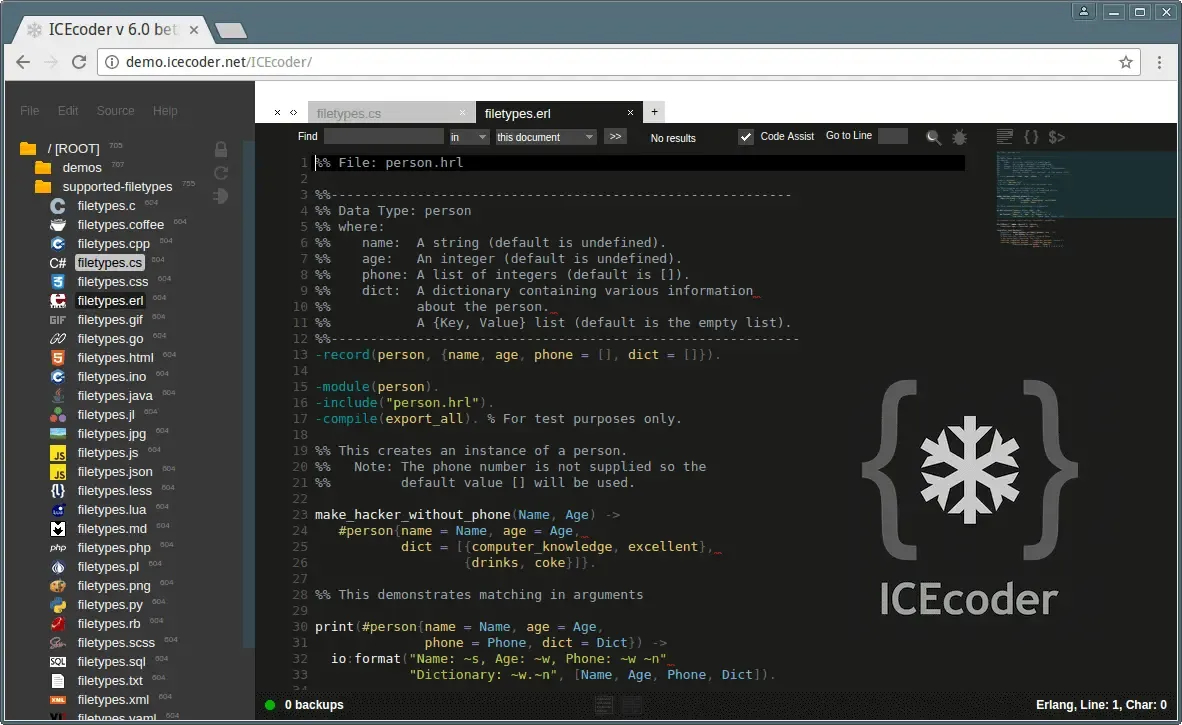Image resolution: width=1182 pixels, height=725 pixels.
Task: Open the Source menu
Action: tap(115, 111)
